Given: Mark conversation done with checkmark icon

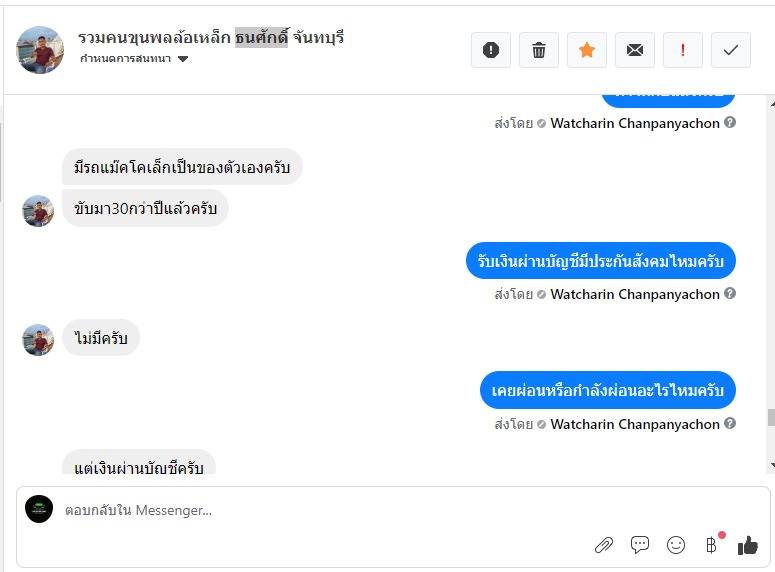Looking at the screenshot, I should (x=731, y=50).
